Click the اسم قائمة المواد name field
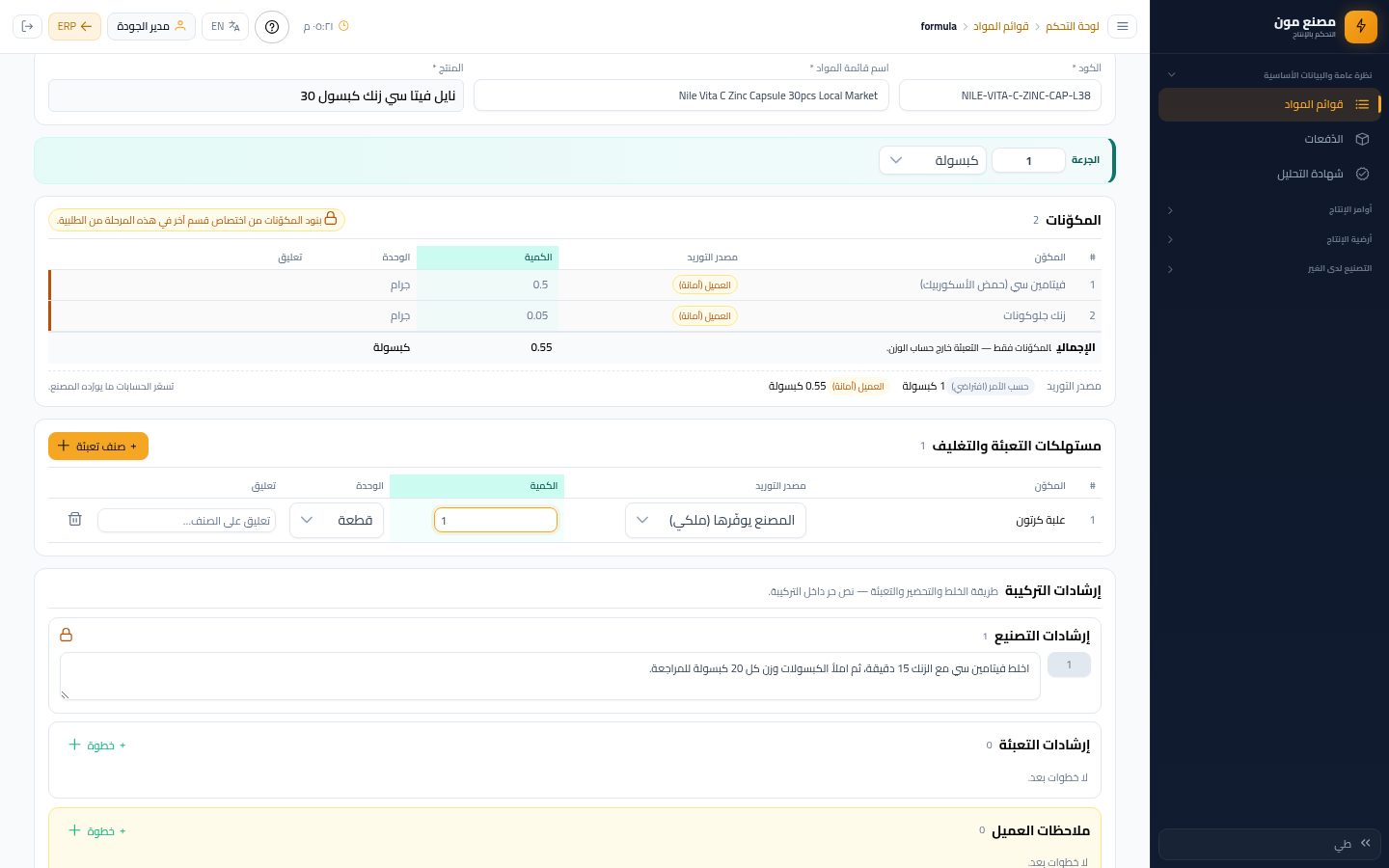 tap(681, 95)
